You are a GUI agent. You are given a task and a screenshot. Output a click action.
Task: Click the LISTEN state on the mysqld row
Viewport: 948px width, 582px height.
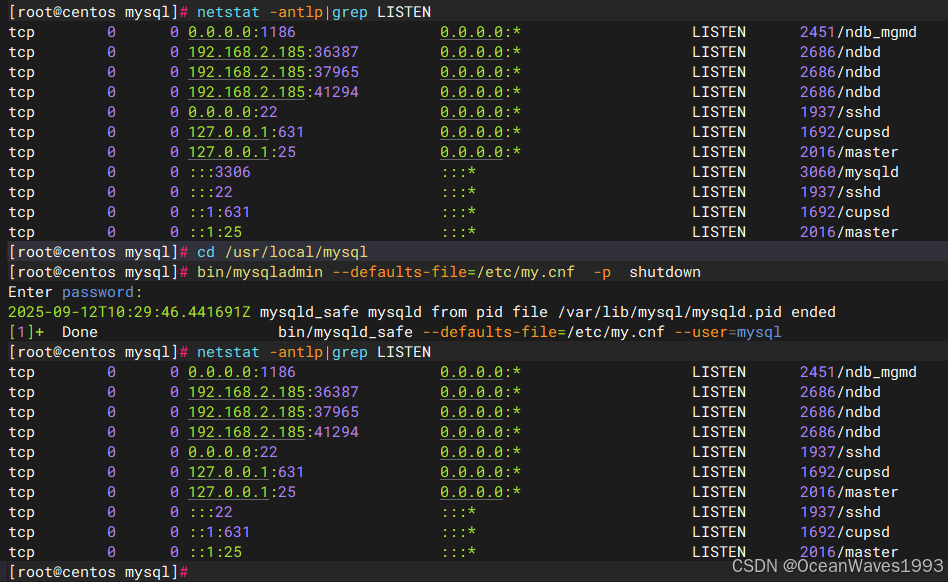[x=719, y=172]
